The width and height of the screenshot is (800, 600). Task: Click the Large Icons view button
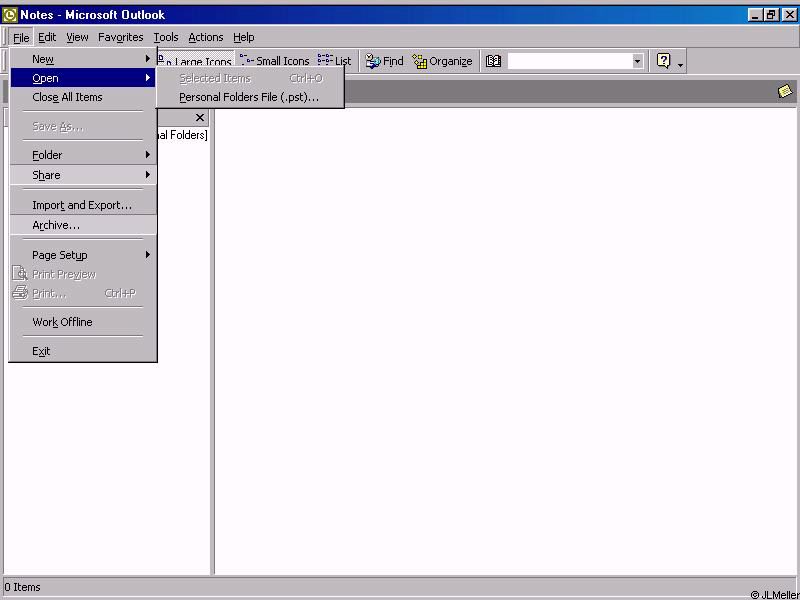coord(198,61)
